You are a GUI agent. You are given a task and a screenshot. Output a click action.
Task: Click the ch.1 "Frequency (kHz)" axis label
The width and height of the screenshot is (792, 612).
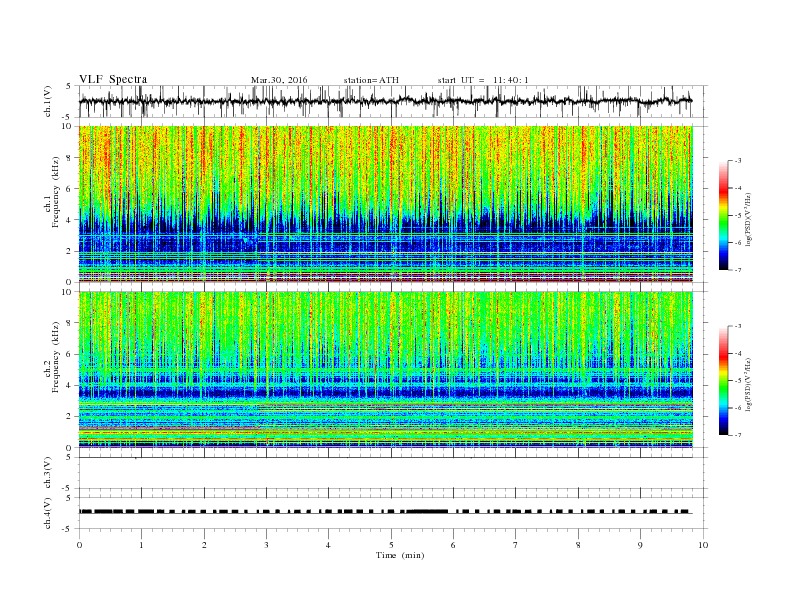[x=55, y=192]
